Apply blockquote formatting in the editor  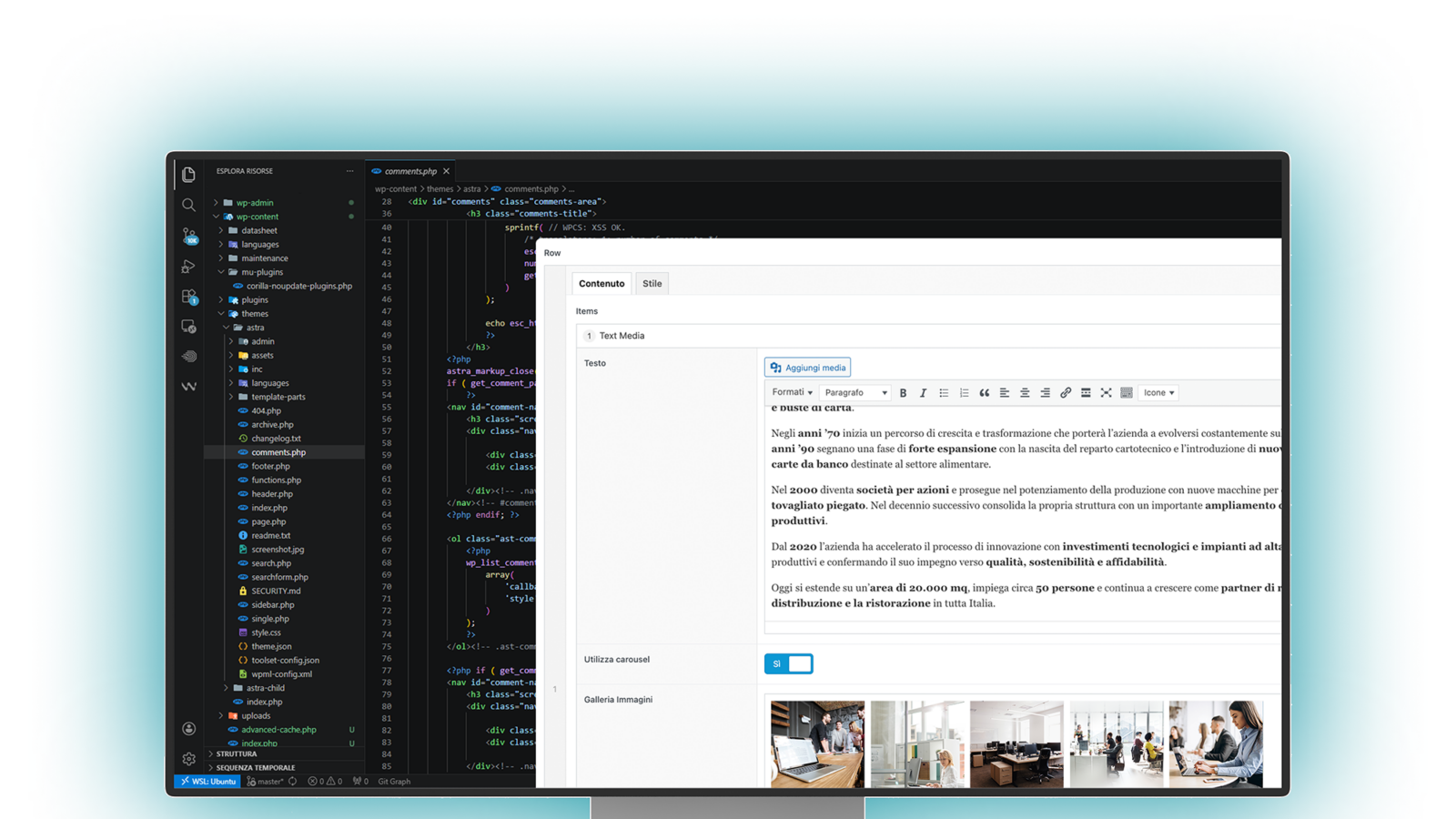pos(984,393)
